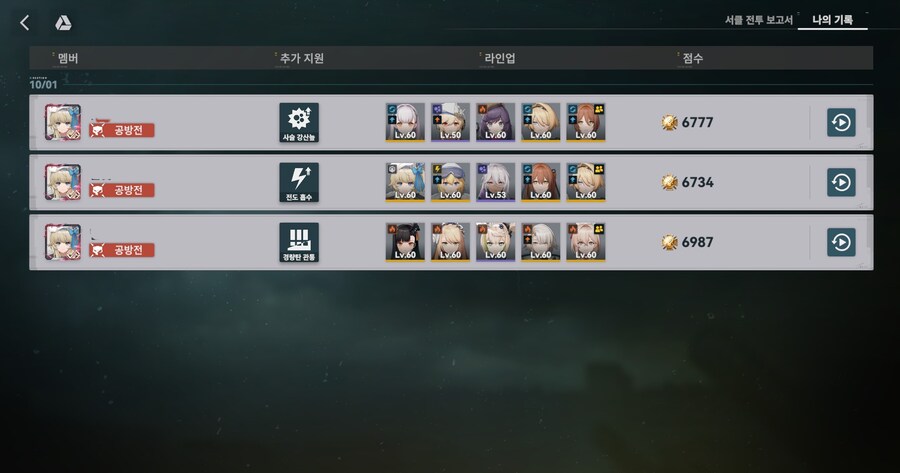This screenshot has width=900, height=473.
Task: Select the Lv.53 character in the second lineup
Action: (x=495, y=183)
